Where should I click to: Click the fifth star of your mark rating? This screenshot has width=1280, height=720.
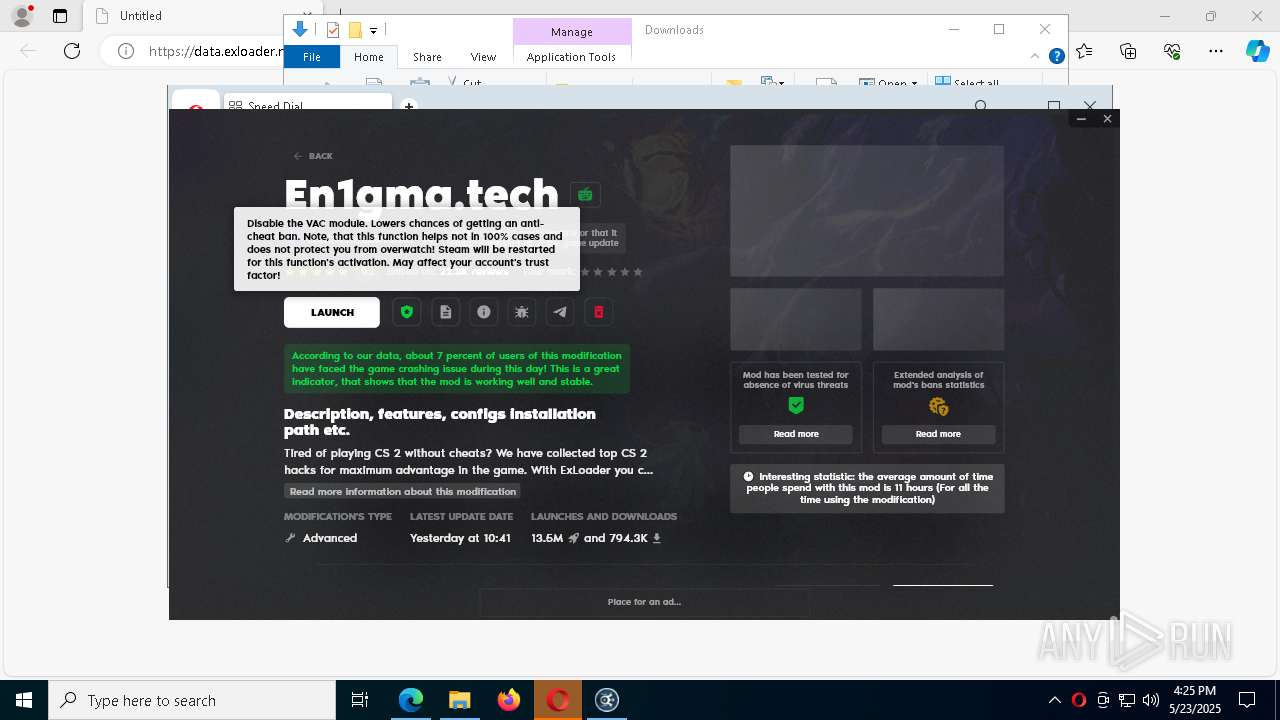[638, 272]
